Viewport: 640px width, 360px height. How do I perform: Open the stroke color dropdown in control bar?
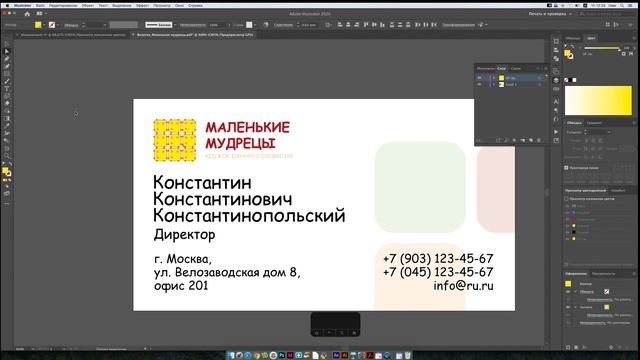click(x=58, y=25)
